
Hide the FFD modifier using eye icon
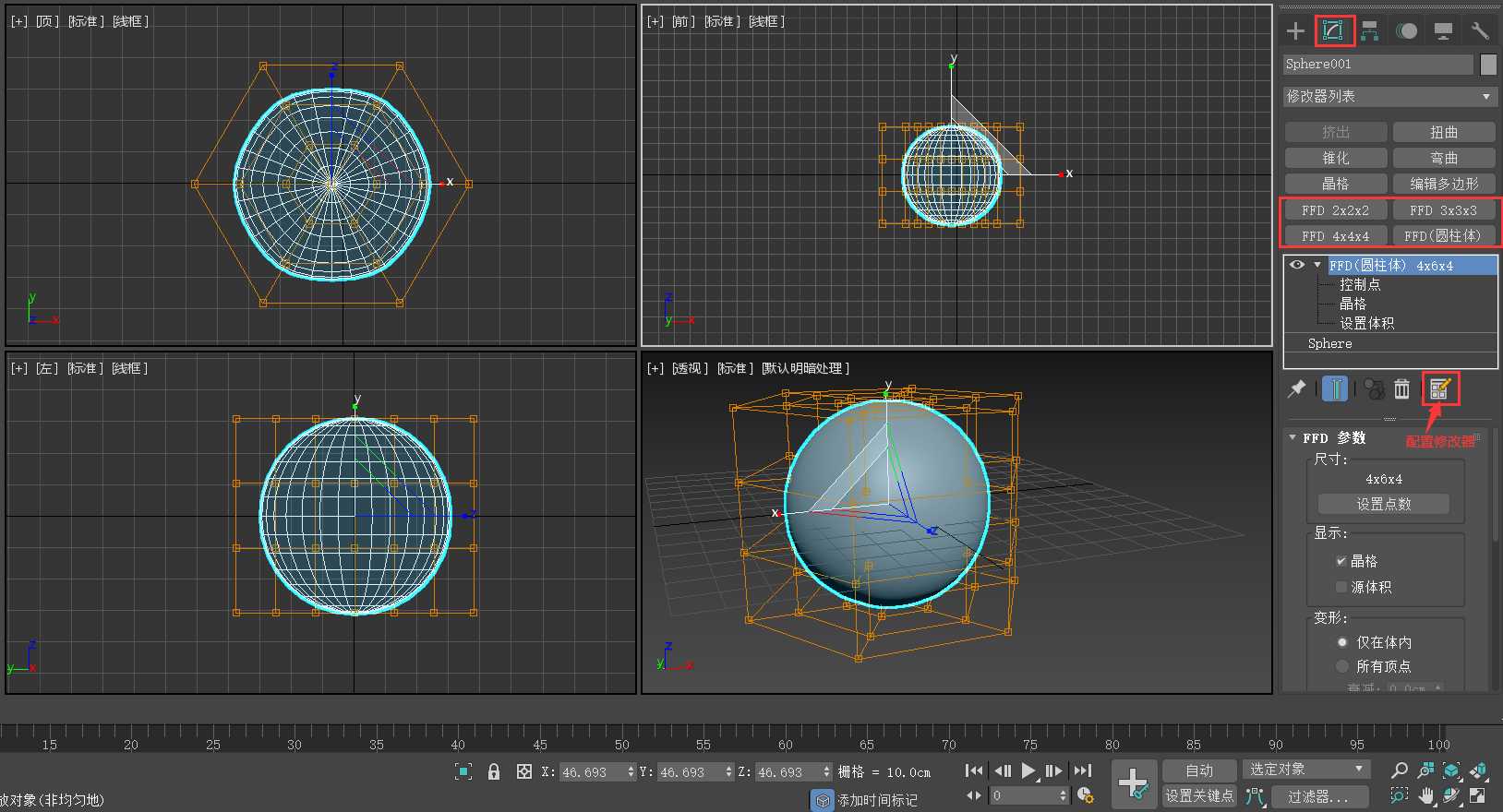[1297, 265]
